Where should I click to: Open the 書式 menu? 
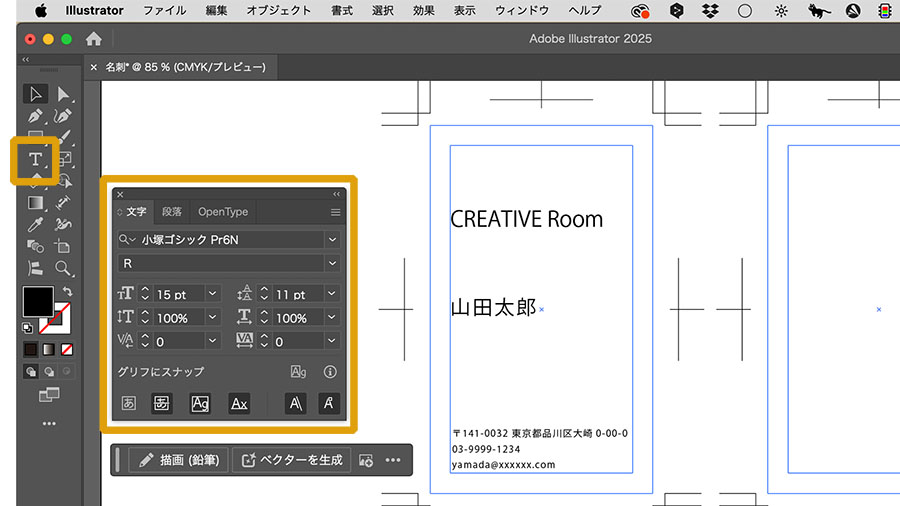click(342, 11)
